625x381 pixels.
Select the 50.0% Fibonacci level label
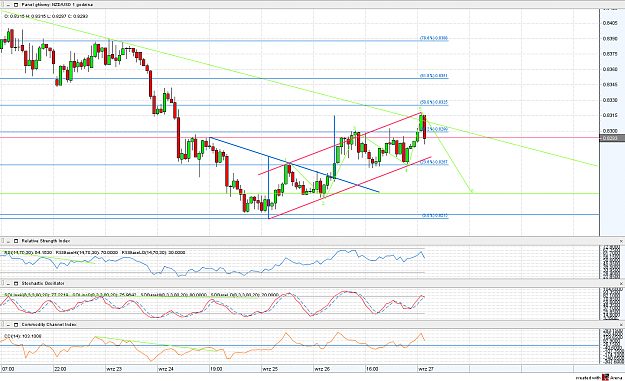[434, 102]
